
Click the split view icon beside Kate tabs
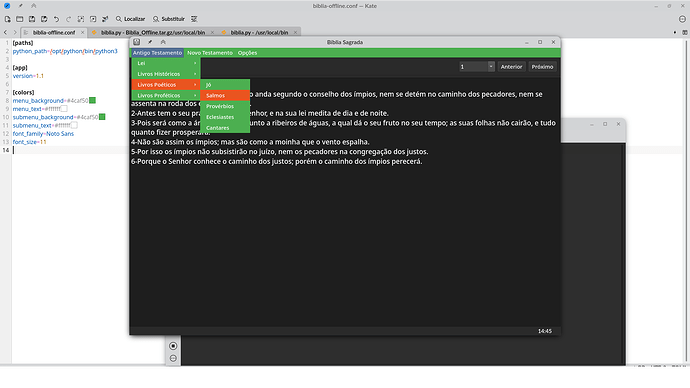[x=685, y=32]
